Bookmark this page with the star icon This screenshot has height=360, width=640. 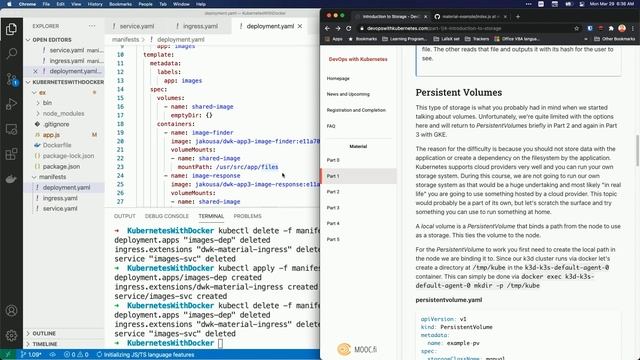point(576,29)
